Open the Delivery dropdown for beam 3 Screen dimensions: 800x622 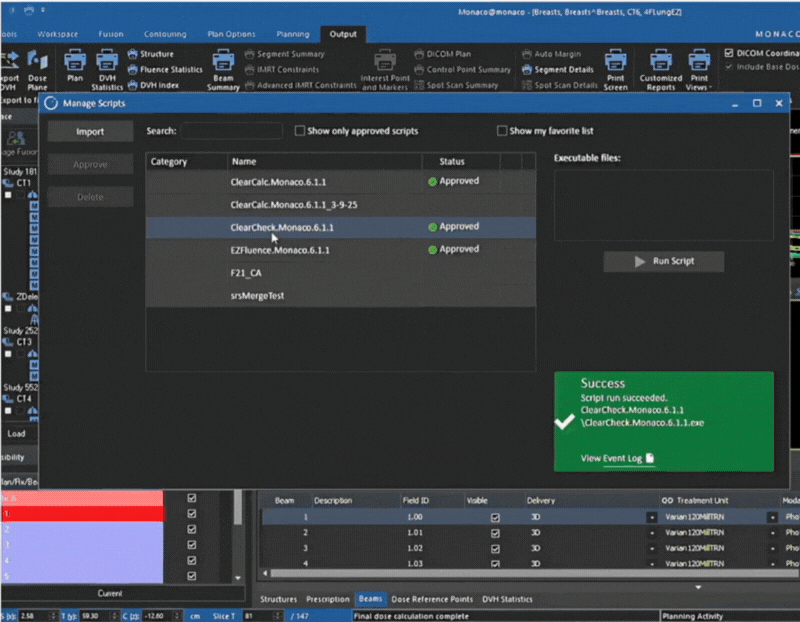(x=652, y=549)
